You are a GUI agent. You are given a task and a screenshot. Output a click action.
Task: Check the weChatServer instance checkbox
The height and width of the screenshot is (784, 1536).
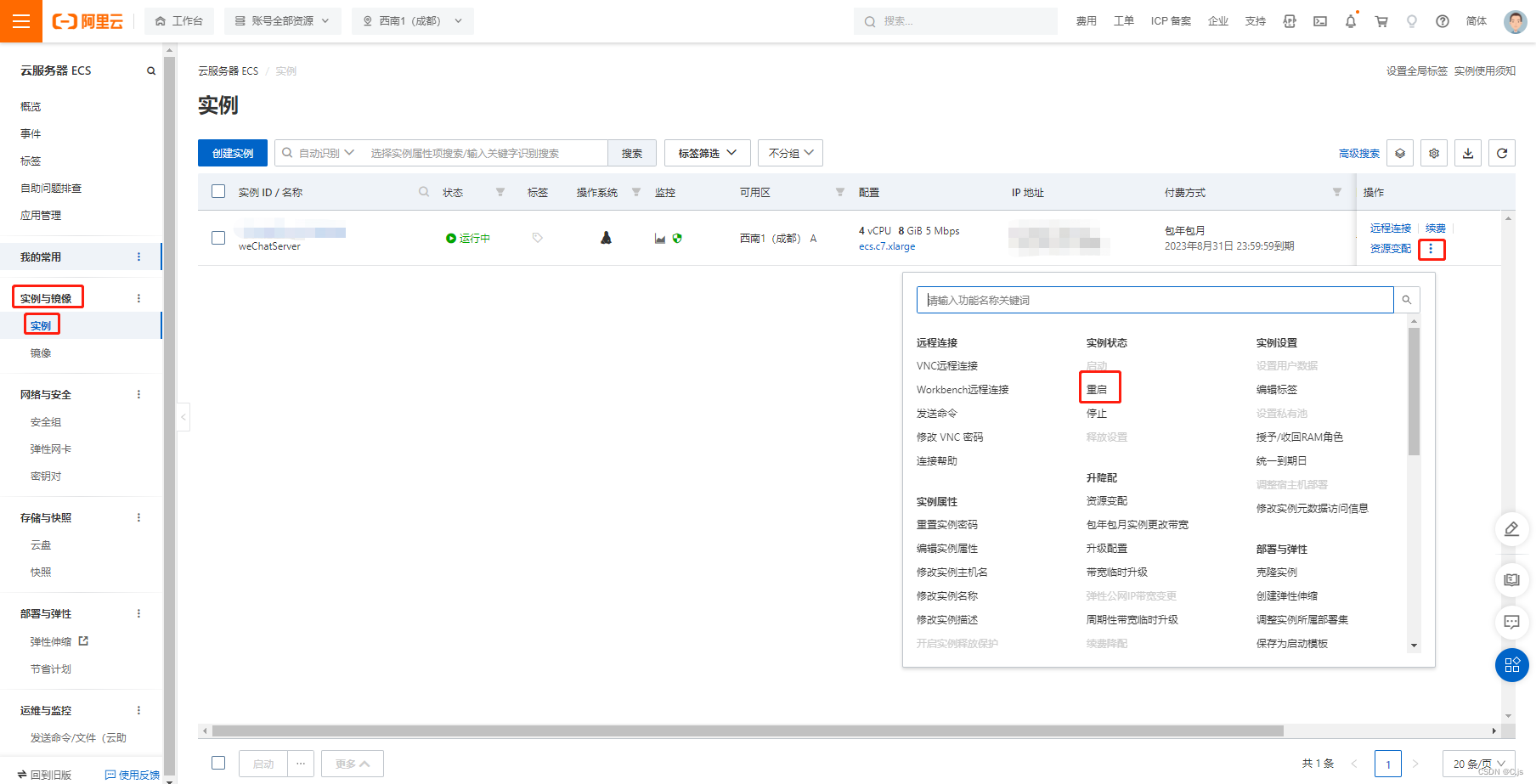point(218,238)
